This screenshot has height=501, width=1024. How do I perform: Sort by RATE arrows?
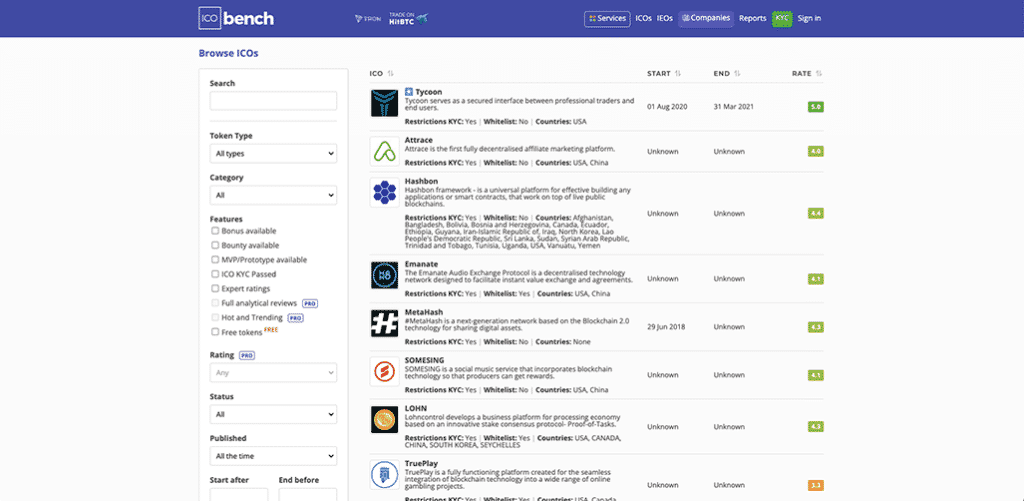pyautogui.click(x=819, y=74)
